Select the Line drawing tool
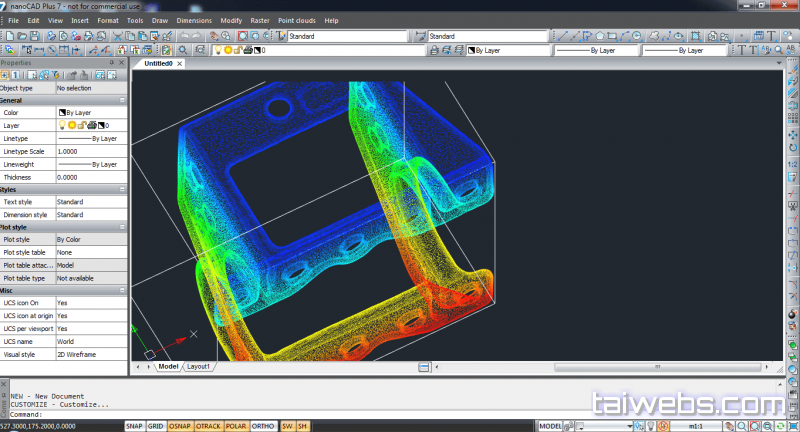The width and height of the screenshot is (800, 432). (x=562, y=36)
